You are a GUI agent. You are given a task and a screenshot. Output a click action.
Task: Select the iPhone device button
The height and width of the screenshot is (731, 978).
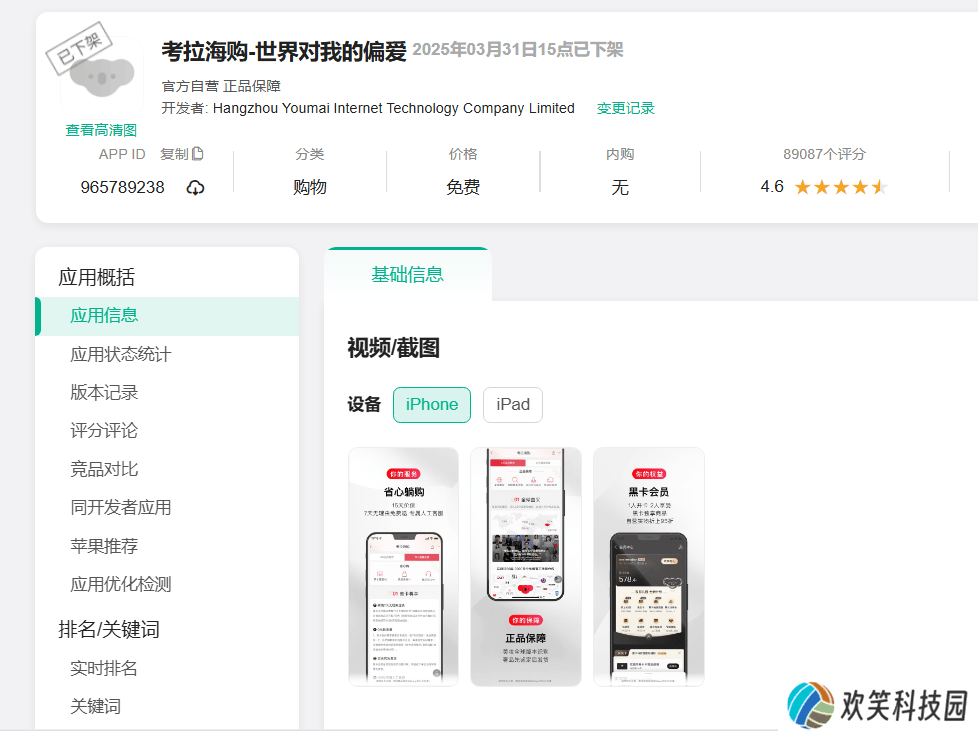coord(432,405)
